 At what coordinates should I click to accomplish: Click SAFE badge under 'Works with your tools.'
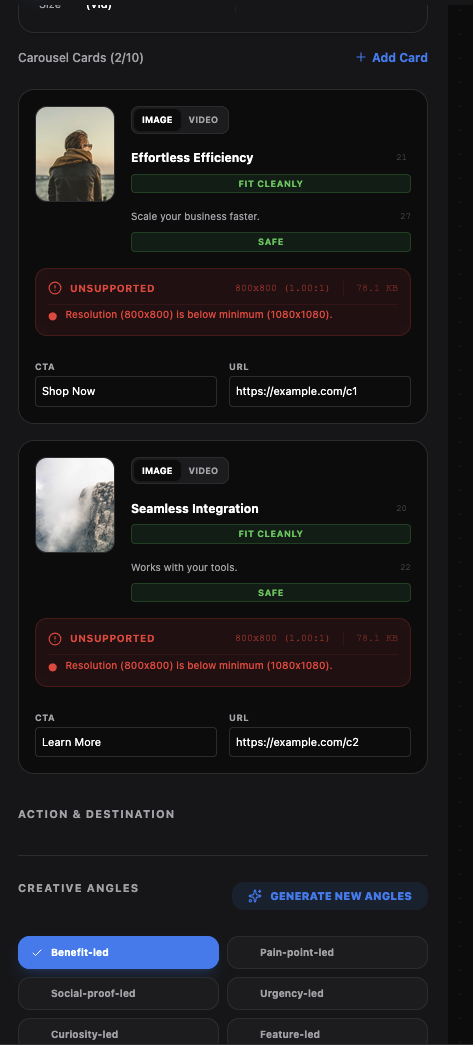270,592
